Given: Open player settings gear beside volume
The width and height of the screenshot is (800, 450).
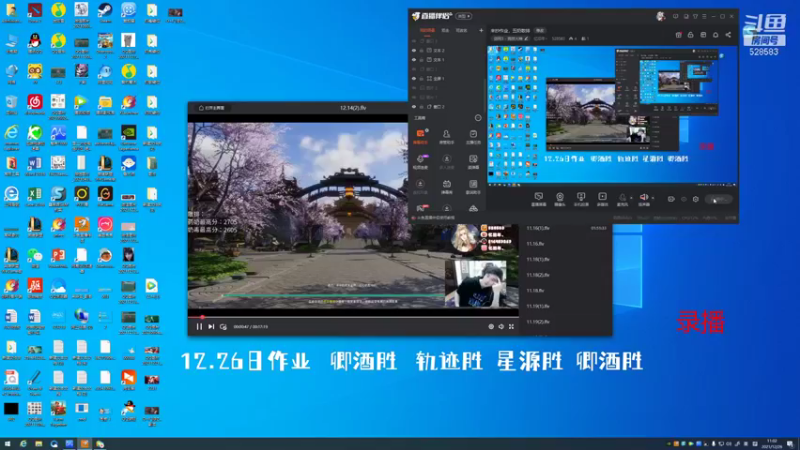Looking at the screenshot, I should pos(491,327).
